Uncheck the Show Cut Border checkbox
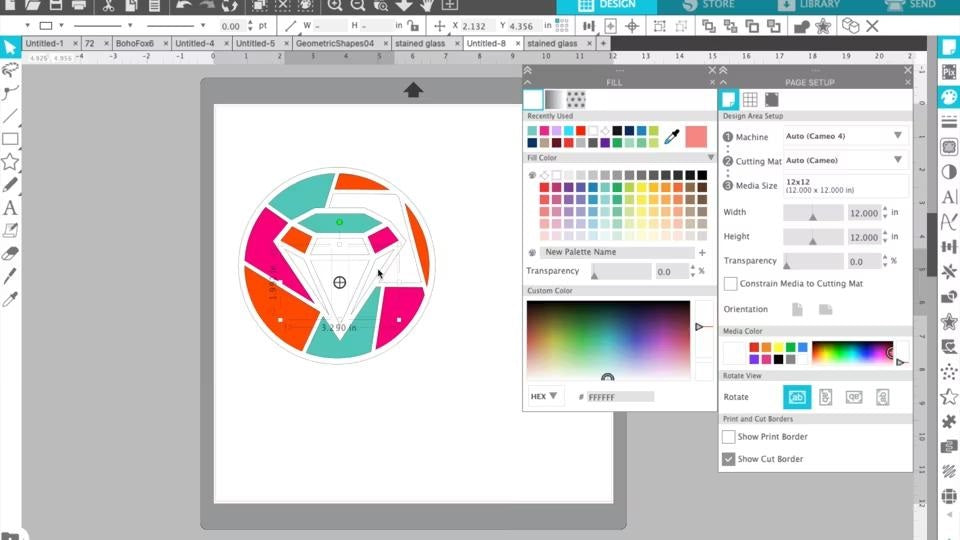 tap(729, 459)
